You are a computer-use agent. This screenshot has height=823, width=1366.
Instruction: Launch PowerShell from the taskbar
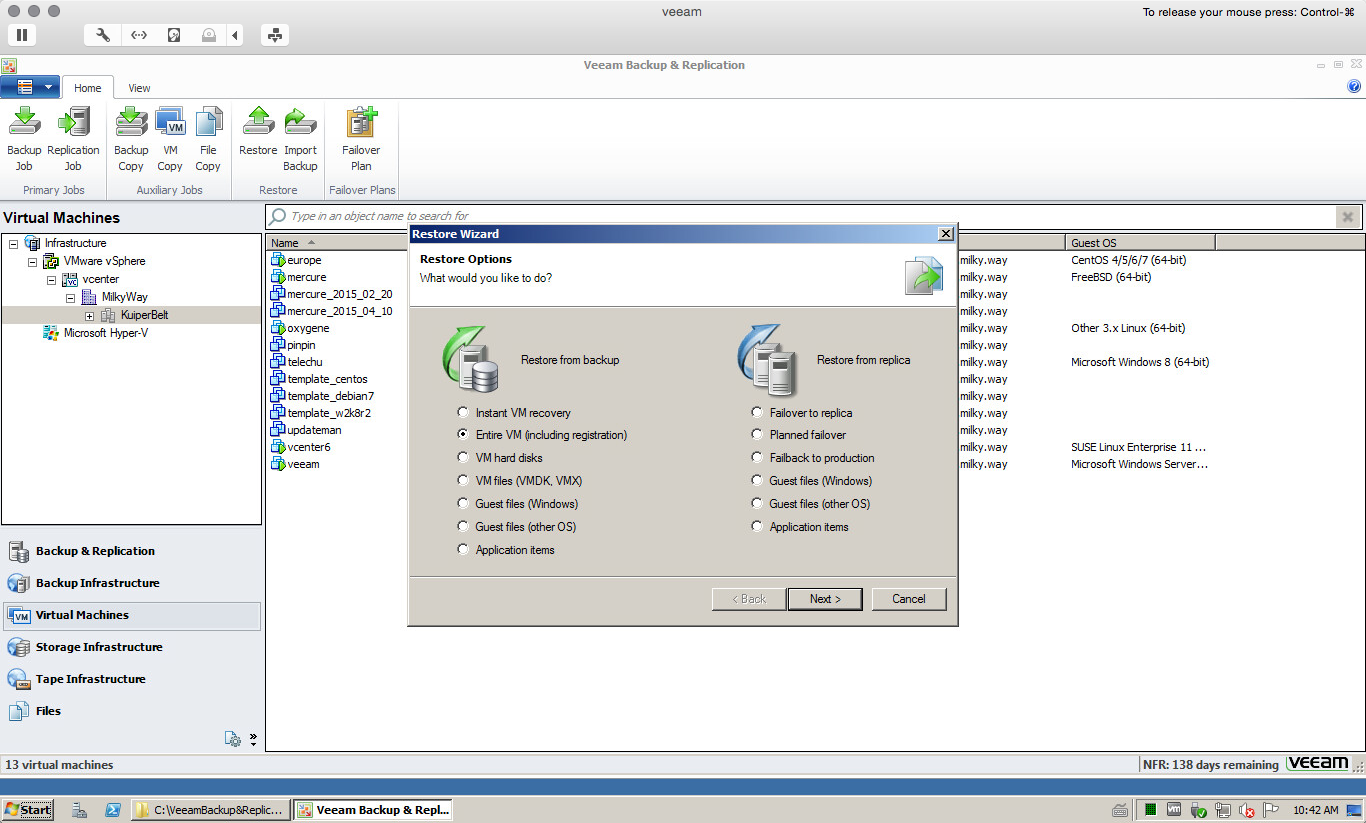[x=113, y=810]
